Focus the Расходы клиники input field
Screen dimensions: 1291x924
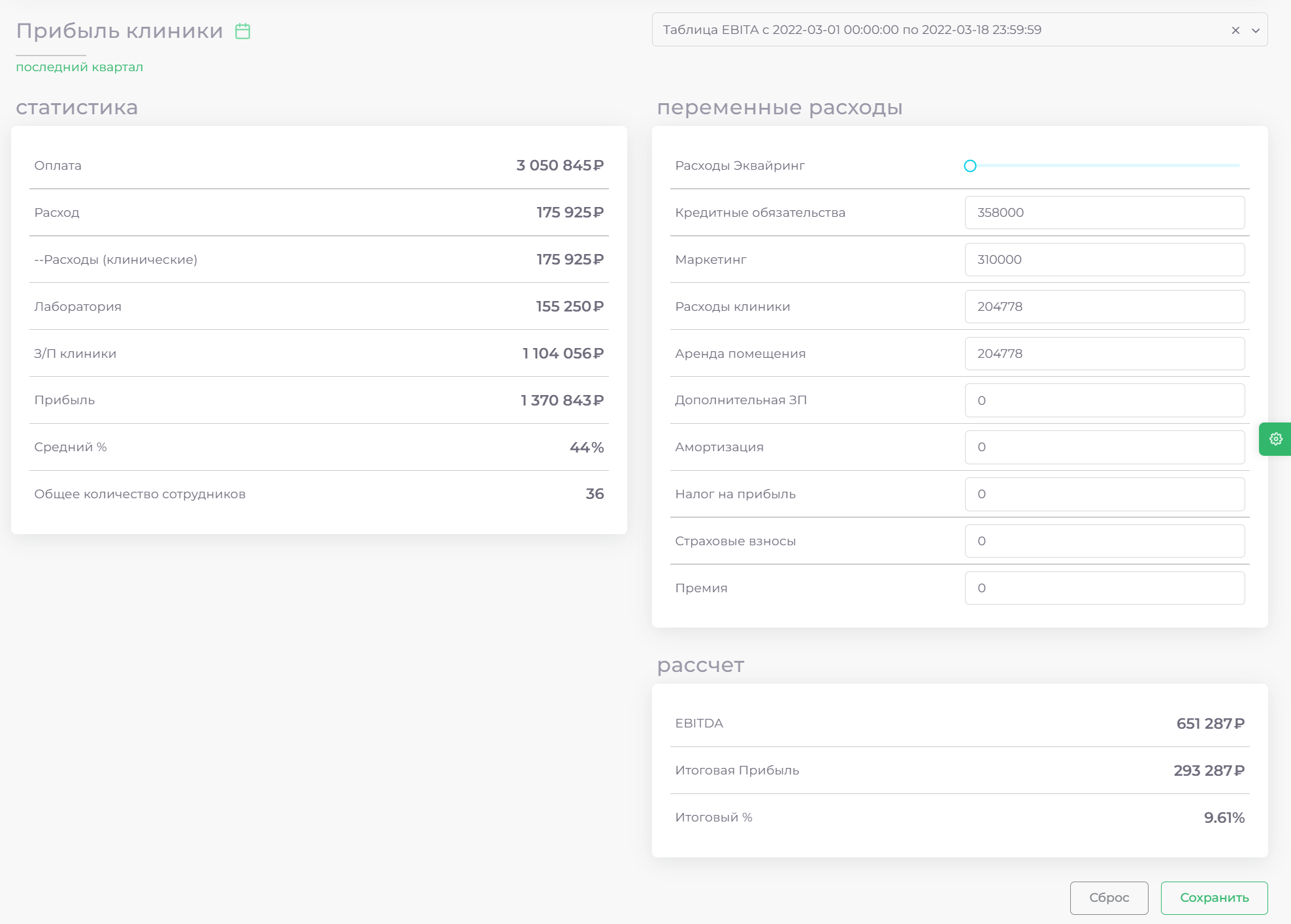(x=1105, y=307)
